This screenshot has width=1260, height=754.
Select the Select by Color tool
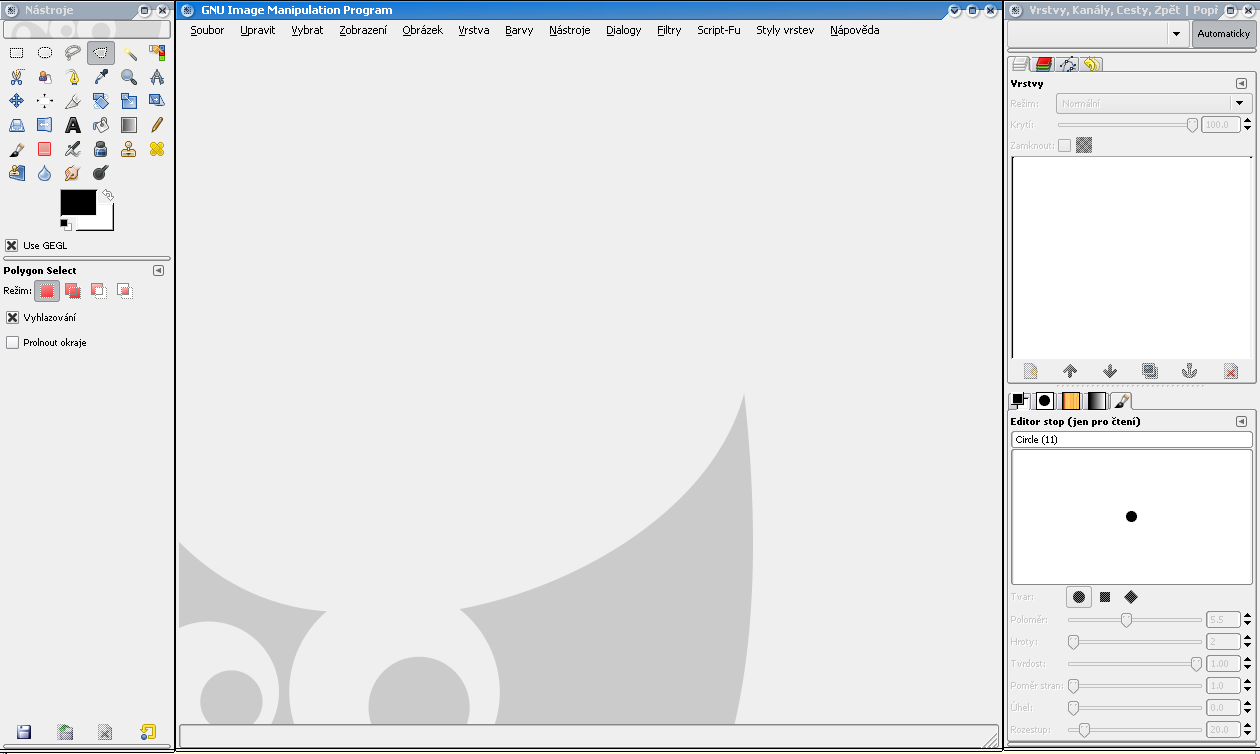[157, 53]
